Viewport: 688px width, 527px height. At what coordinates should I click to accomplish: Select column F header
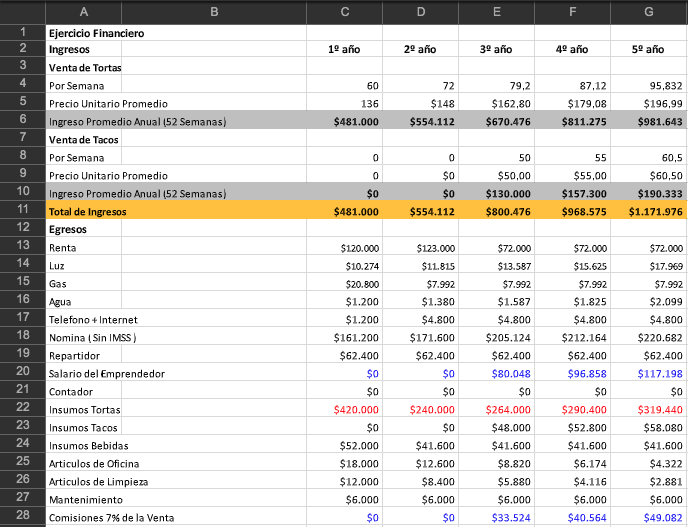[x=572, y=12]
